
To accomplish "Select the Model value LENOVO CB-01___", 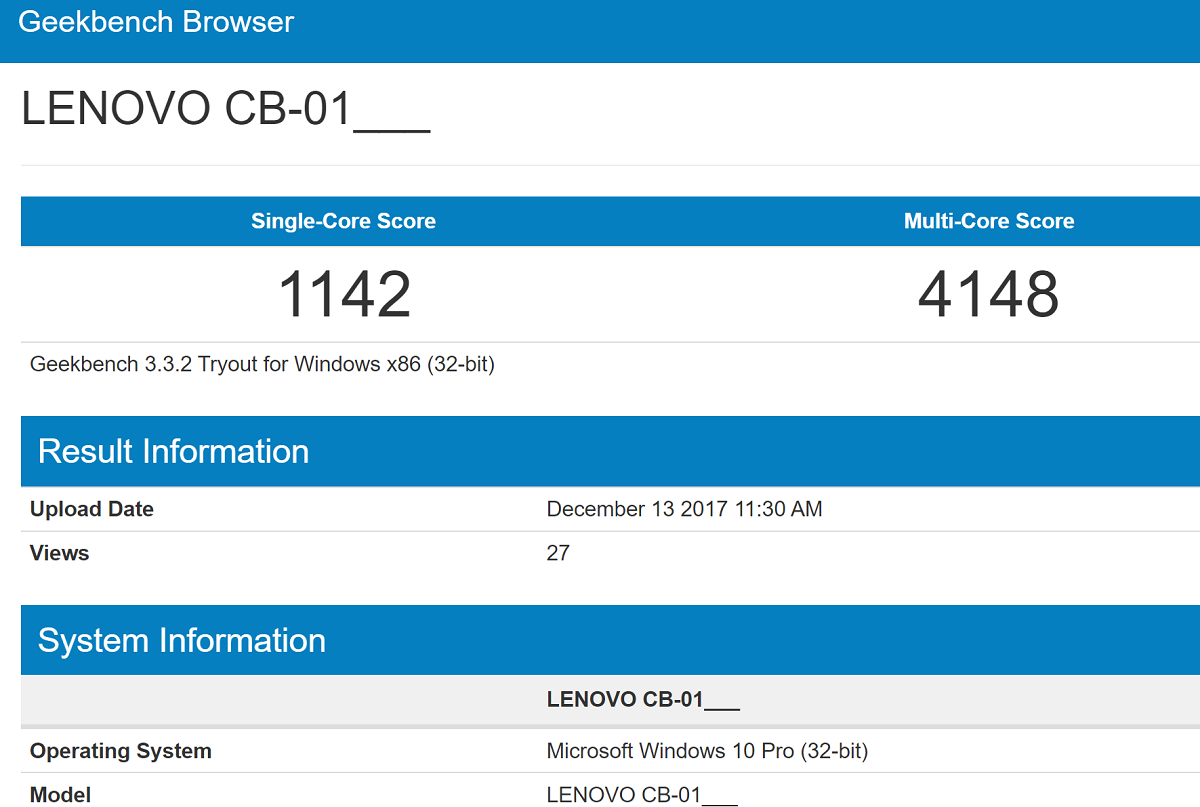I will pyautogui.click(x=642, y=795).
